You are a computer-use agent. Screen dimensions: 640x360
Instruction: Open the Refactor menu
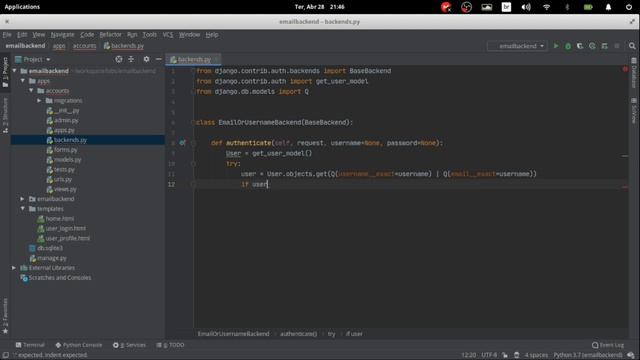click(111, 35)
